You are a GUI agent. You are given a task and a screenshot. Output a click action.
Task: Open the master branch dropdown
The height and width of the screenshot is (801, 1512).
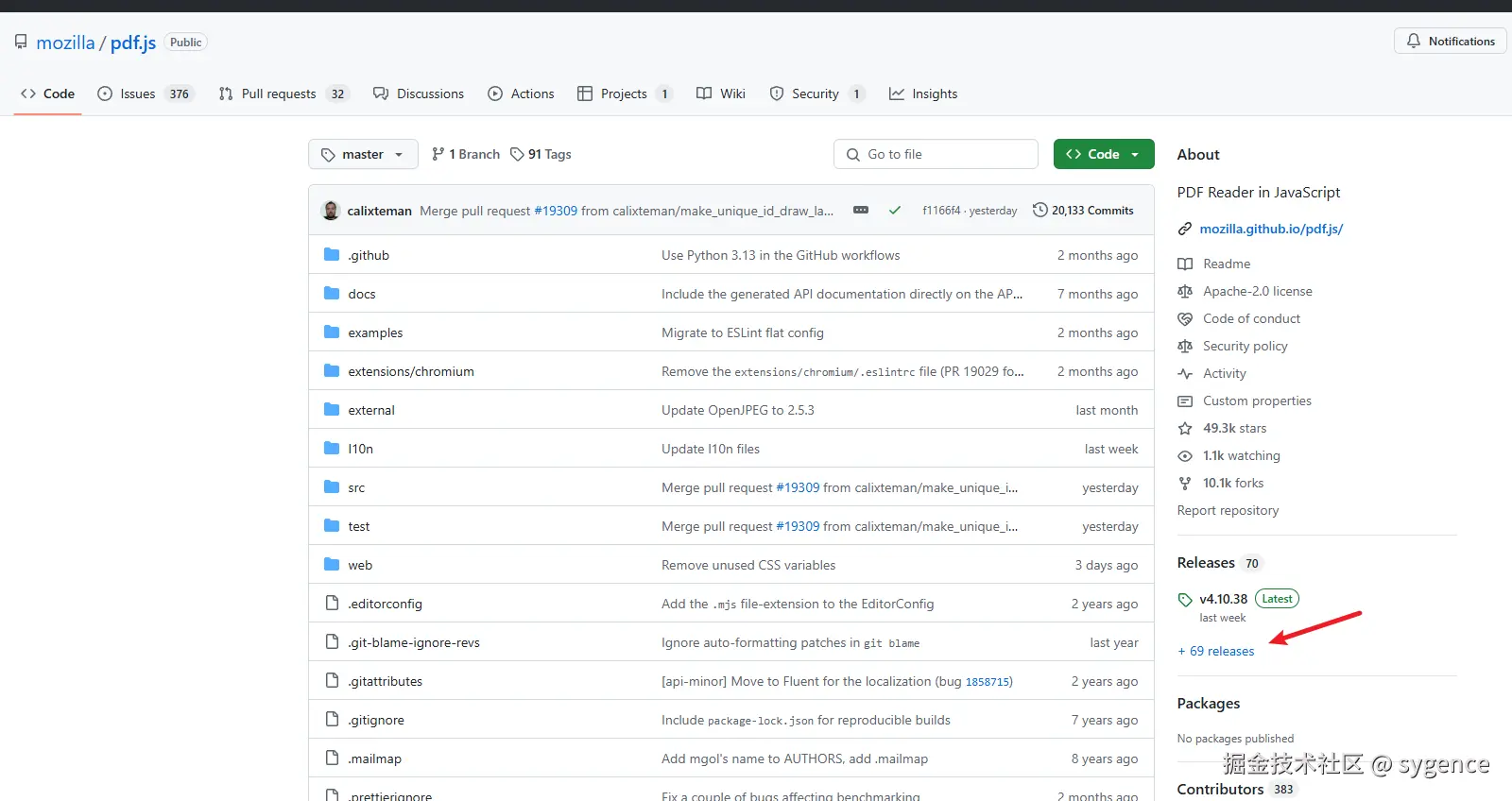363,155
